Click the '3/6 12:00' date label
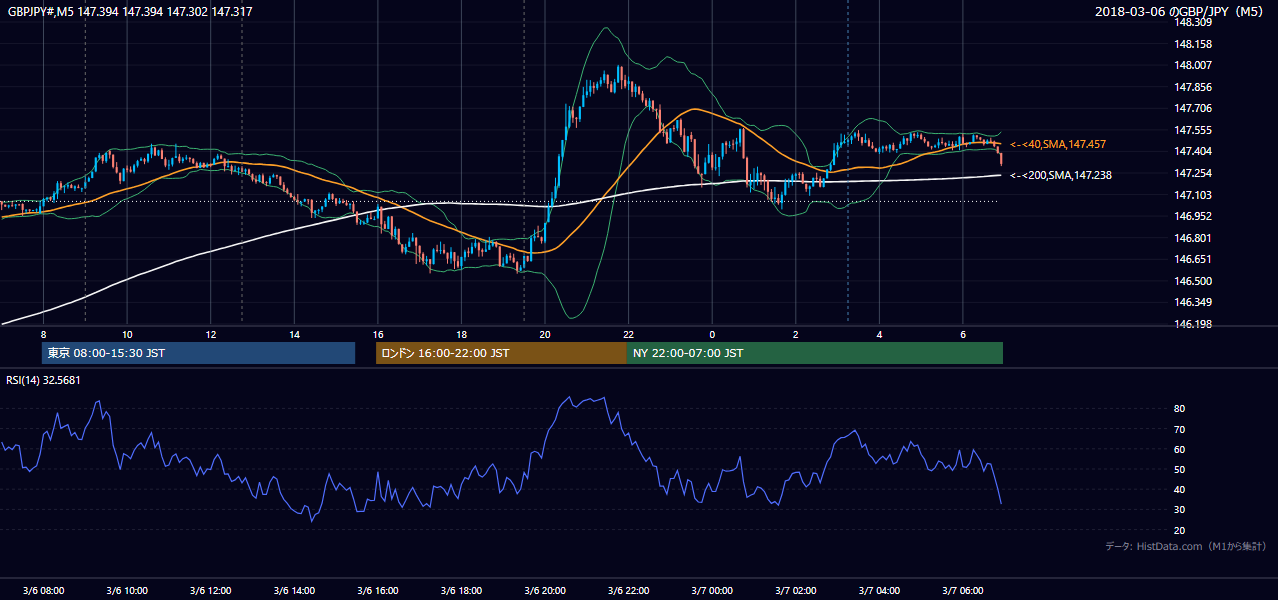Image resolution: width=1278 pixels, height=600 pixels. click(210, 590)
